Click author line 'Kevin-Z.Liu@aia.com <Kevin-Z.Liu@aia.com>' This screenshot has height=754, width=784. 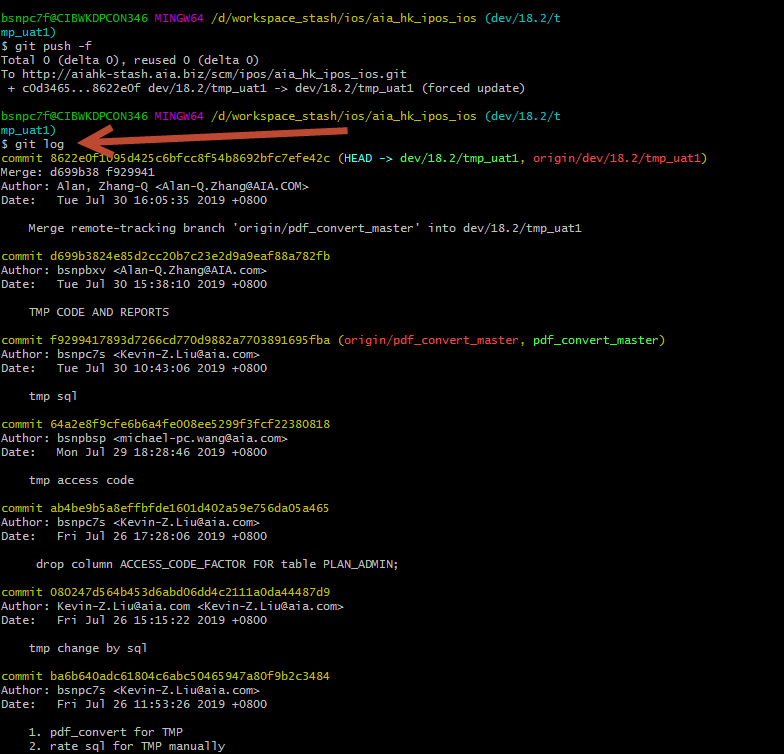click(x=172, y=606)
